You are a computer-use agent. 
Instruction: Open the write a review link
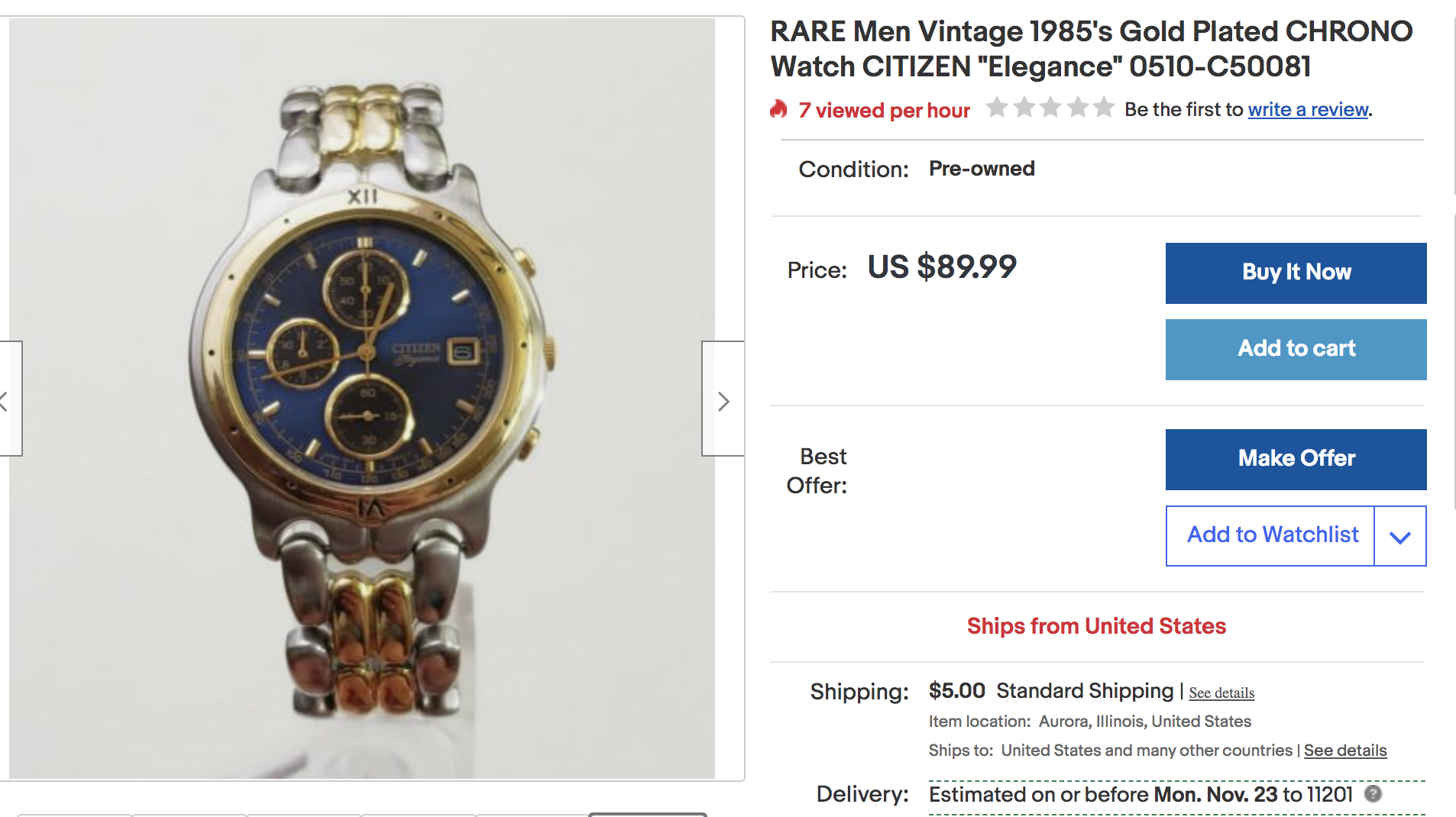[x=1308, y=110]
